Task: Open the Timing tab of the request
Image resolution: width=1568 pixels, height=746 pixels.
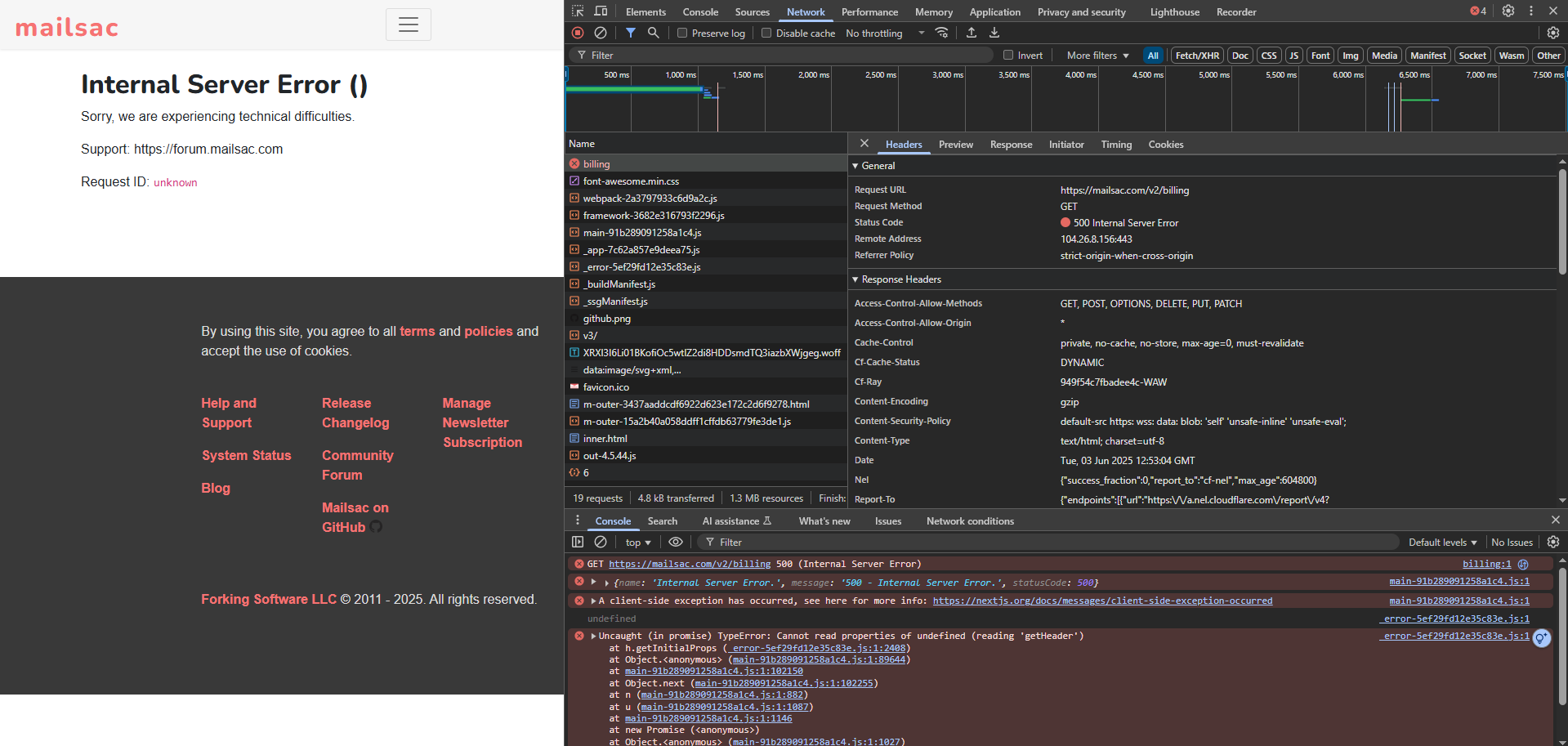Action: point(1116,145)
